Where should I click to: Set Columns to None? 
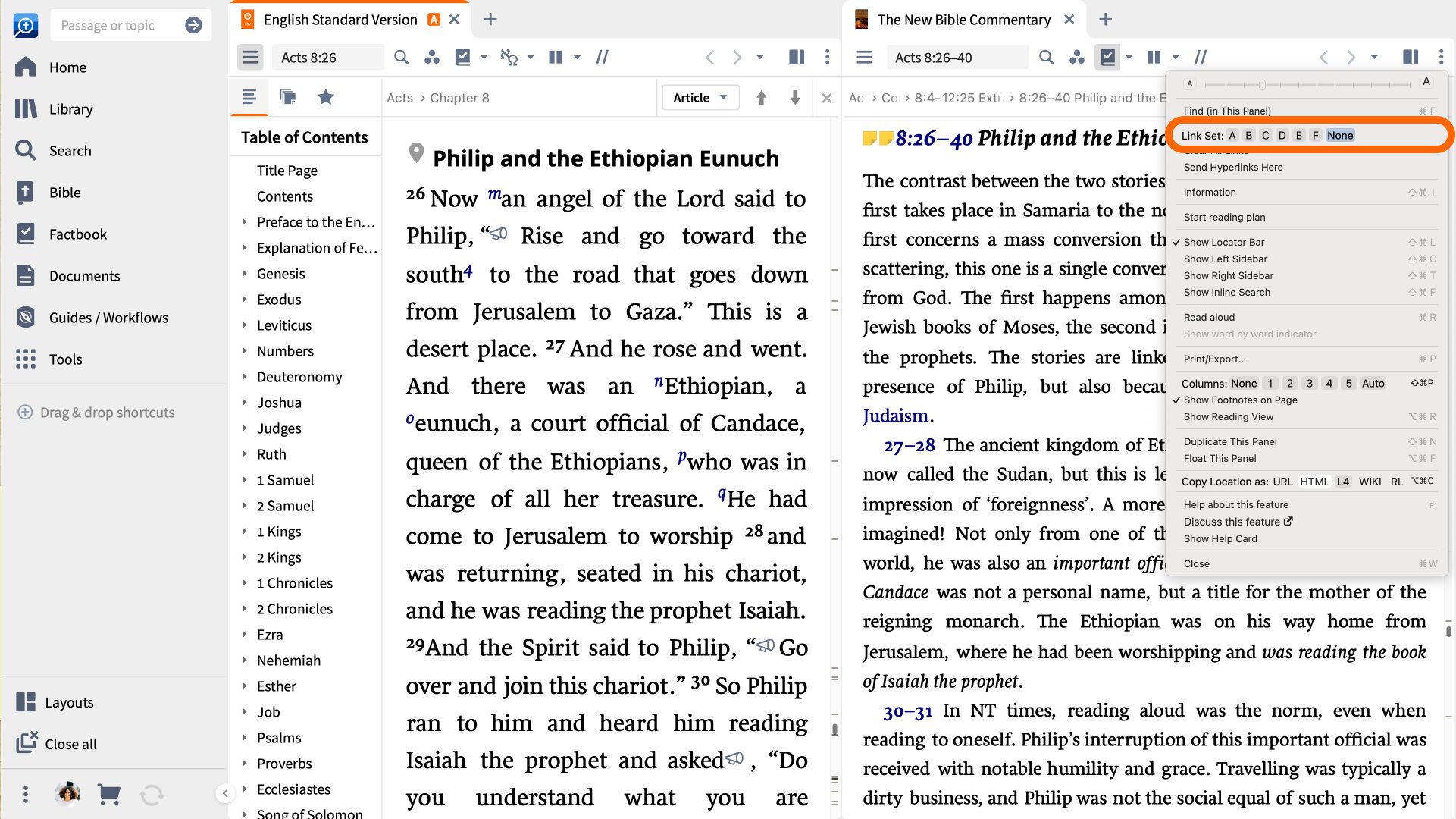[x=1244, y=384]
